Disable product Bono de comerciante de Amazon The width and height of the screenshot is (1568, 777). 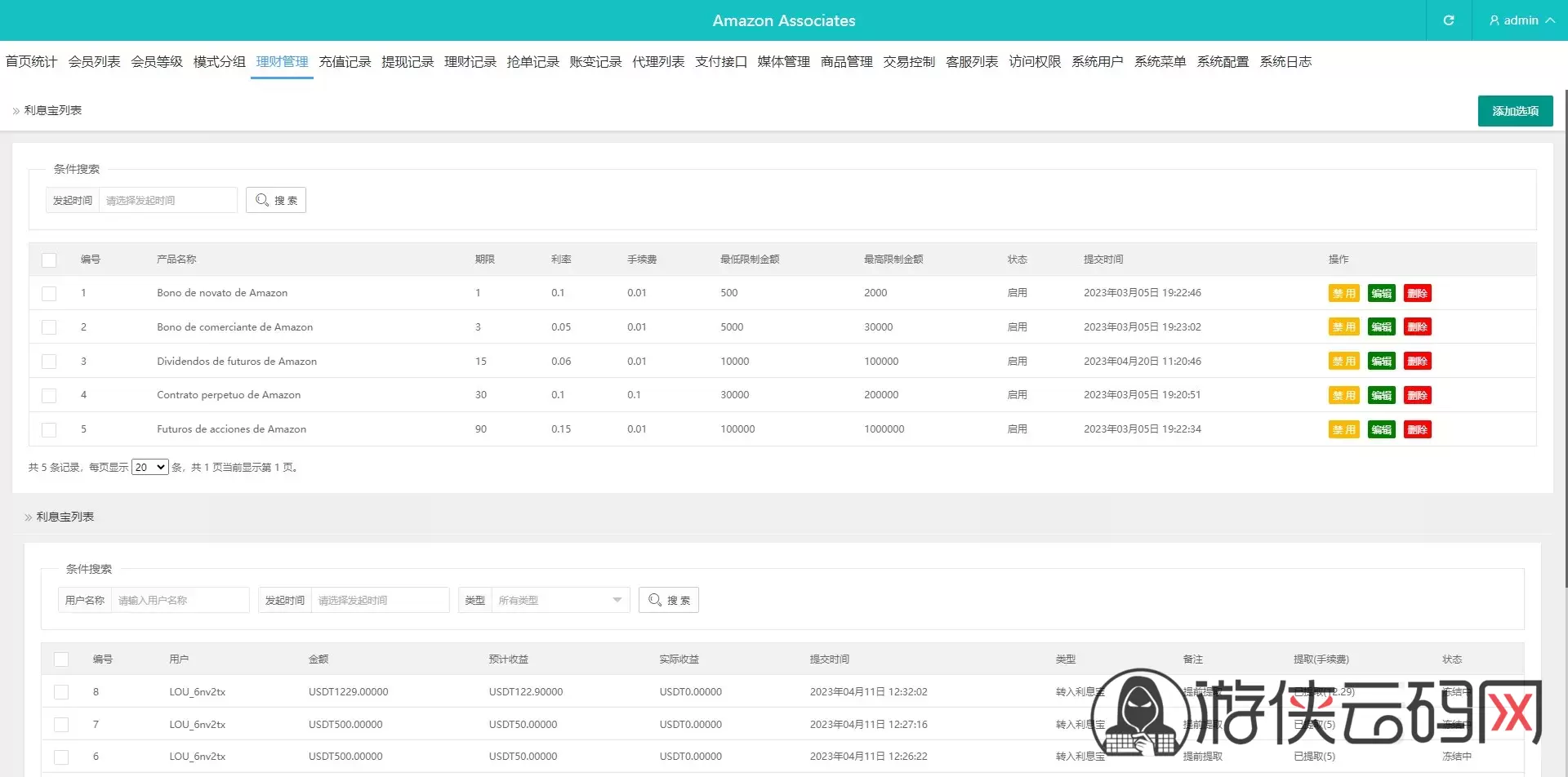[x=1343, y=327]
